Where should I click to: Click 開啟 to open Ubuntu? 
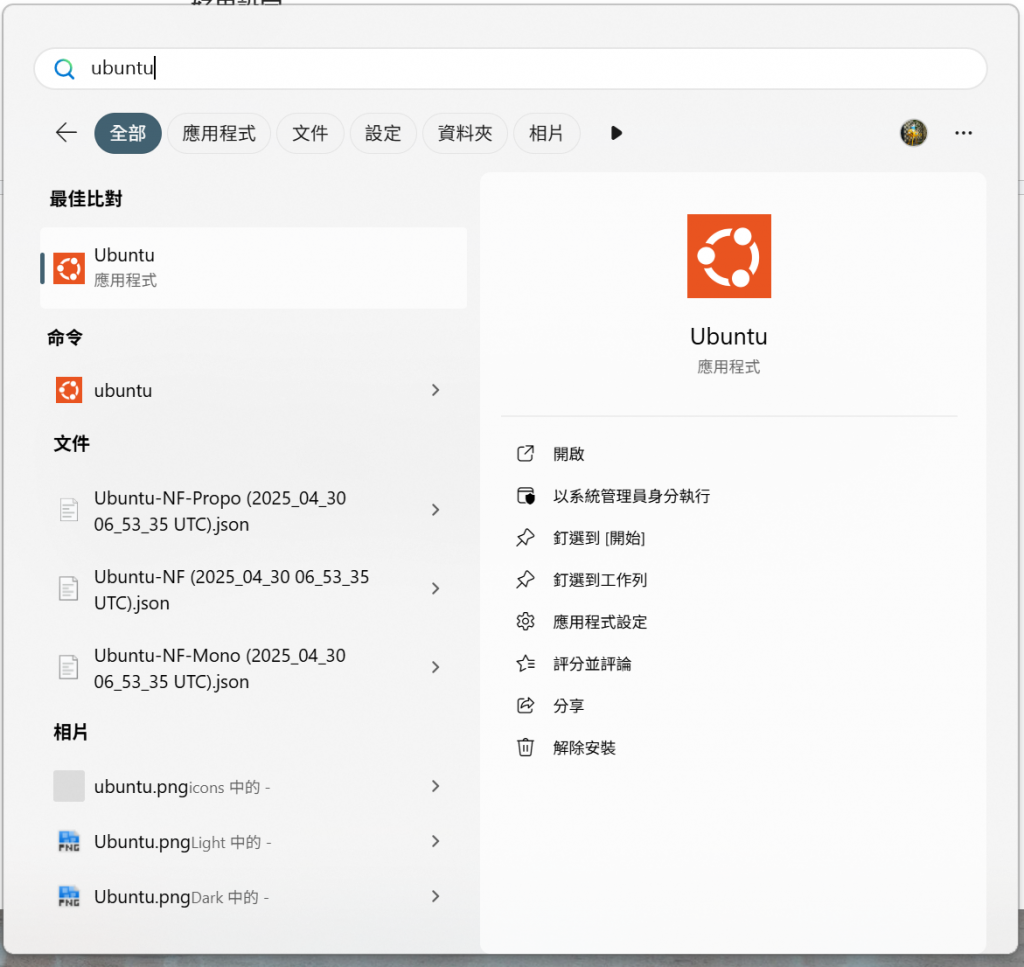pyautogui.click(x=568, y=454)
